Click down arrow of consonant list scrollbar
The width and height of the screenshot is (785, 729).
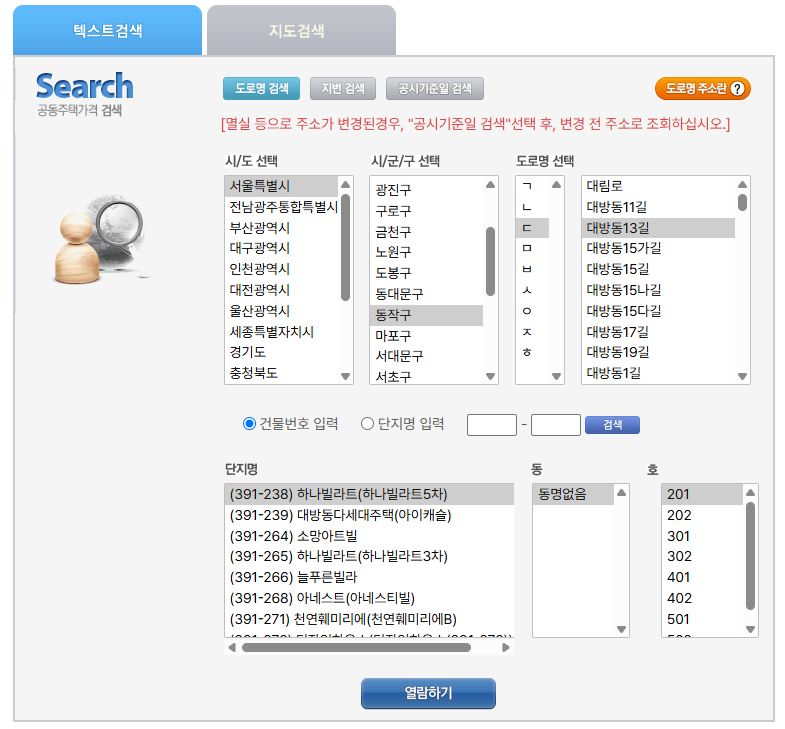556,376
